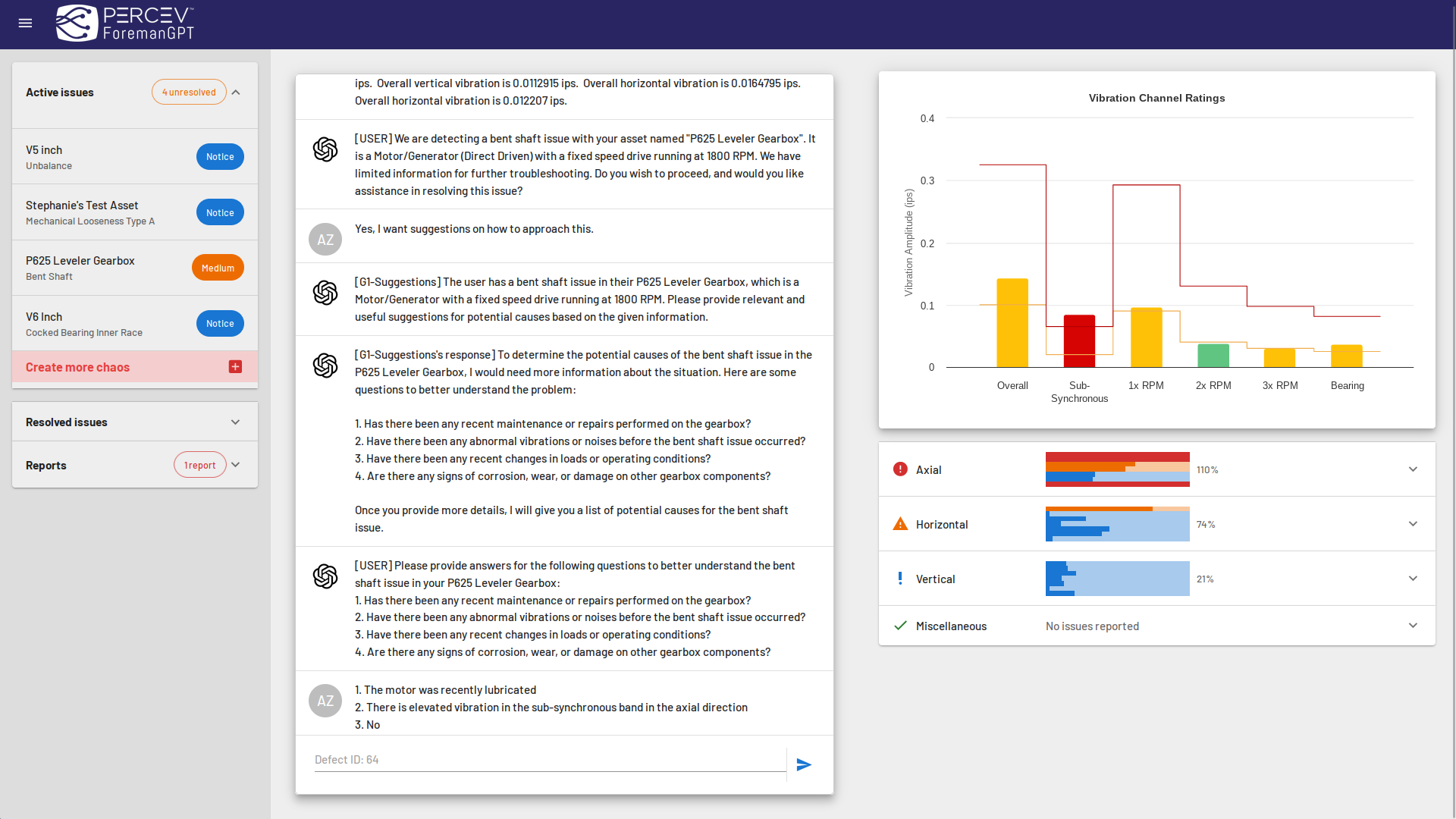Expand the Reports section chevron

pos(236,465)
